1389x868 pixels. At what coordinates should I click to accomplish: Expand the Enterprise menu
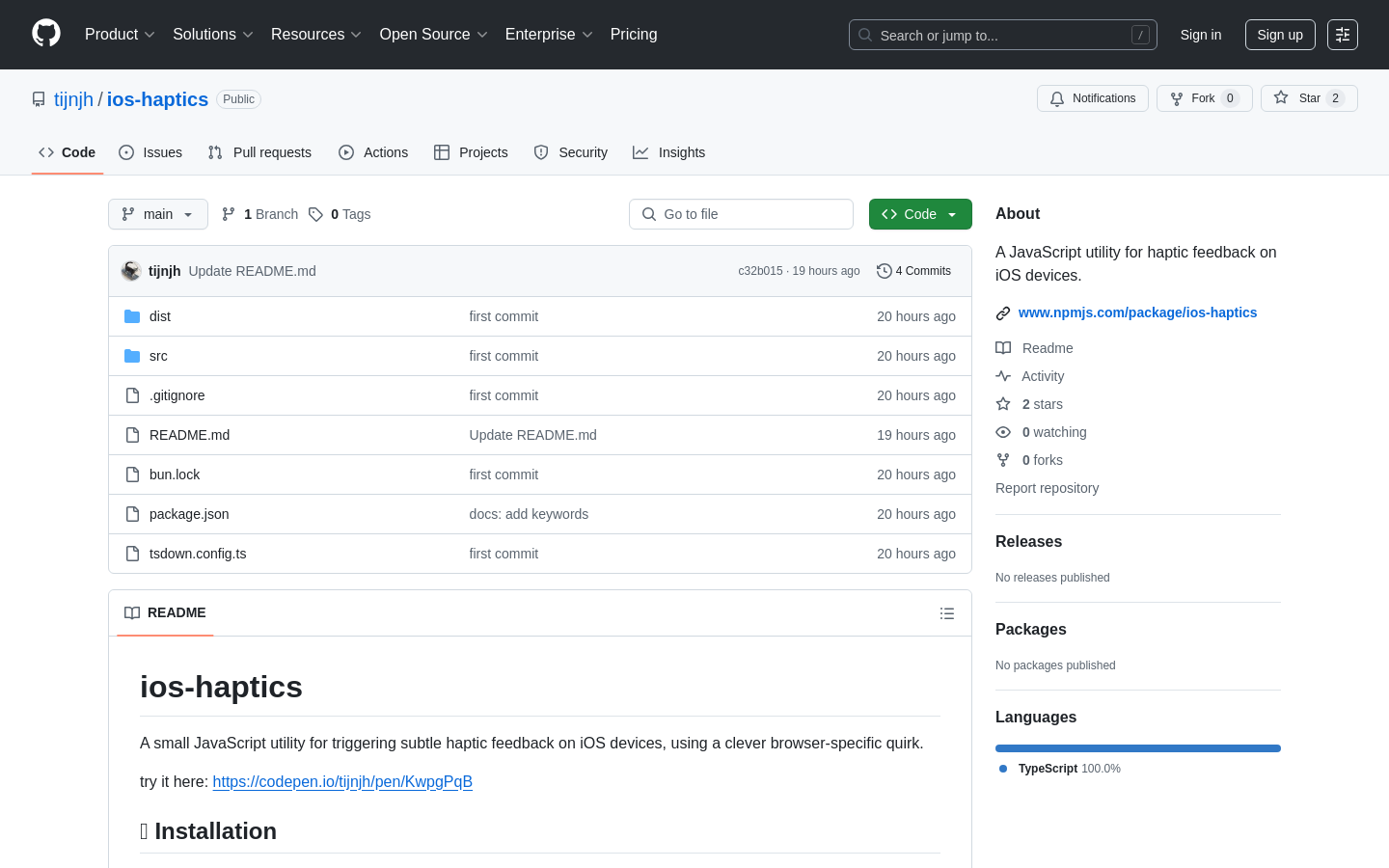click(549, 35)
